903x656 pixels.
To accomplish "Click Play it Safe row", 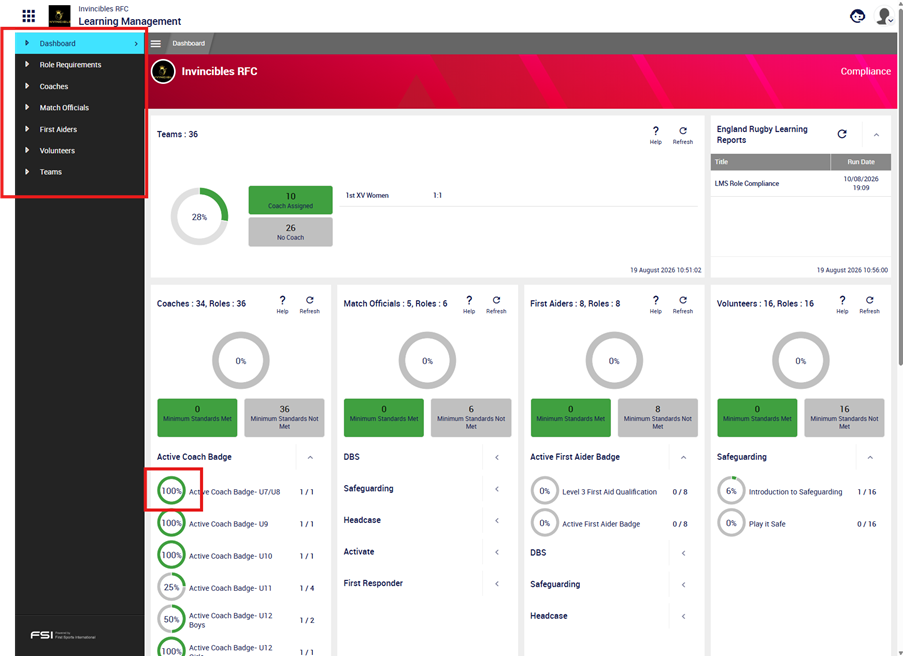I will click(x=800, y=524).
